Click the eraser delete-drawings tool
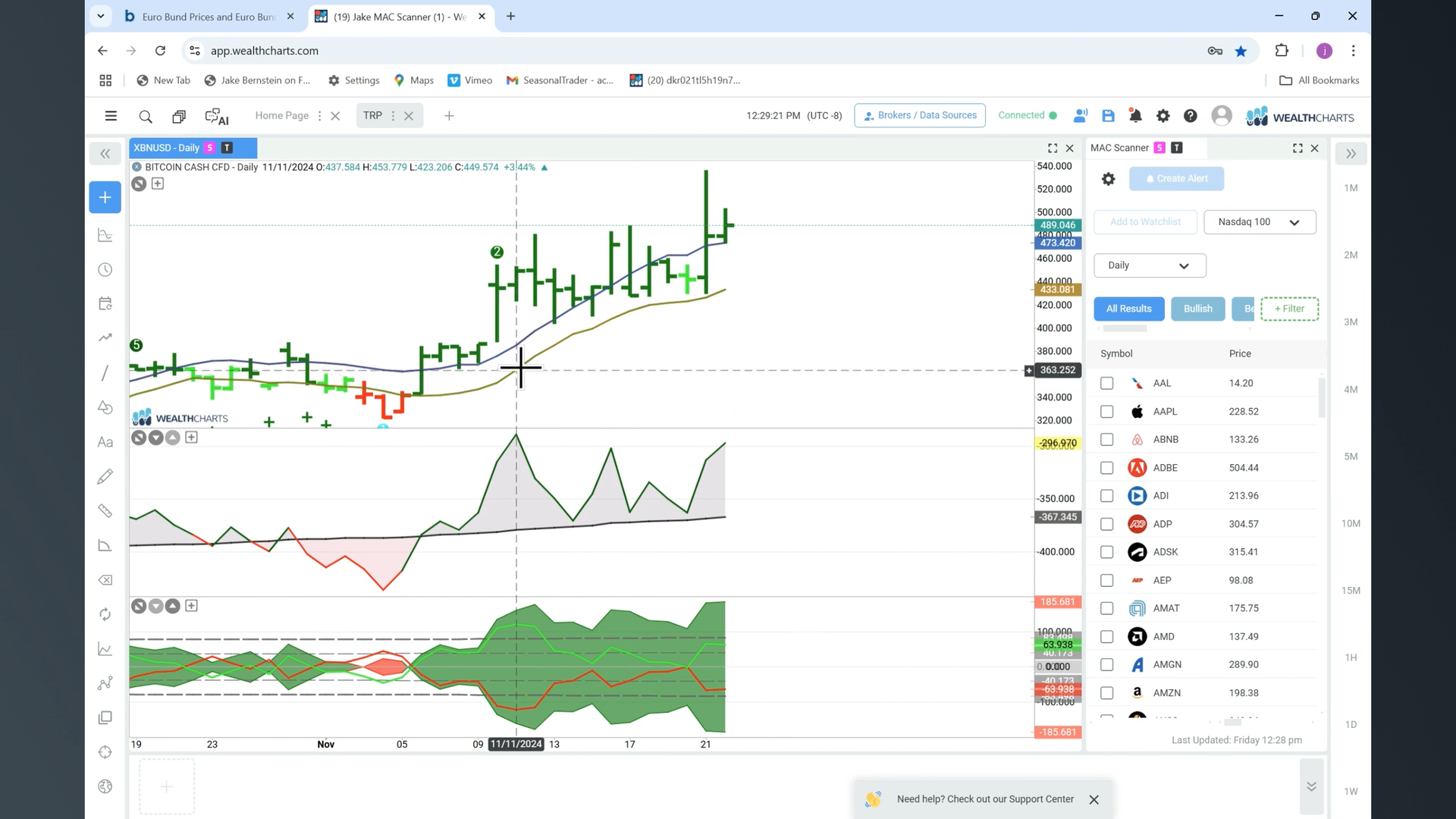Image resolution: width=1456 pixels, height=819 pixels. 105,580
